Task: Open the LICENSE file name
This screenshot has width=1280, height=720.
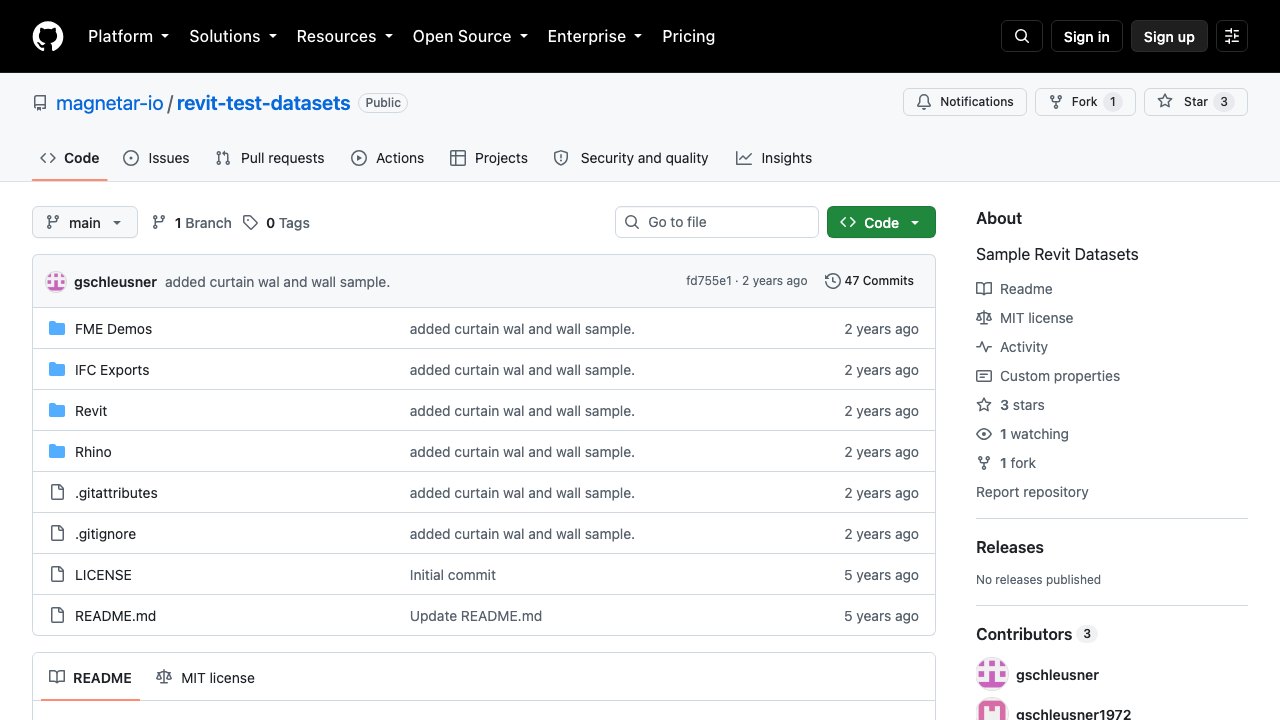Action: coord(103,575)
